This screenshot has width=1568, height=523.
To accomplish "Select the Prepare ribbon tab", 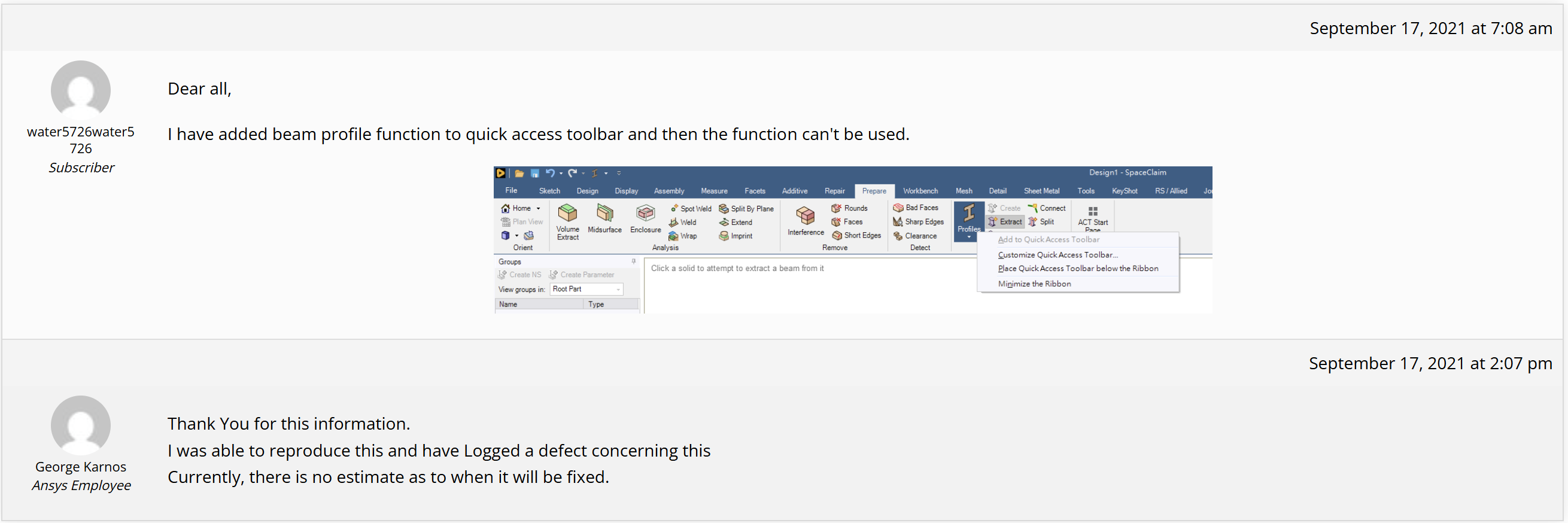I will click(x=874, y=191).
